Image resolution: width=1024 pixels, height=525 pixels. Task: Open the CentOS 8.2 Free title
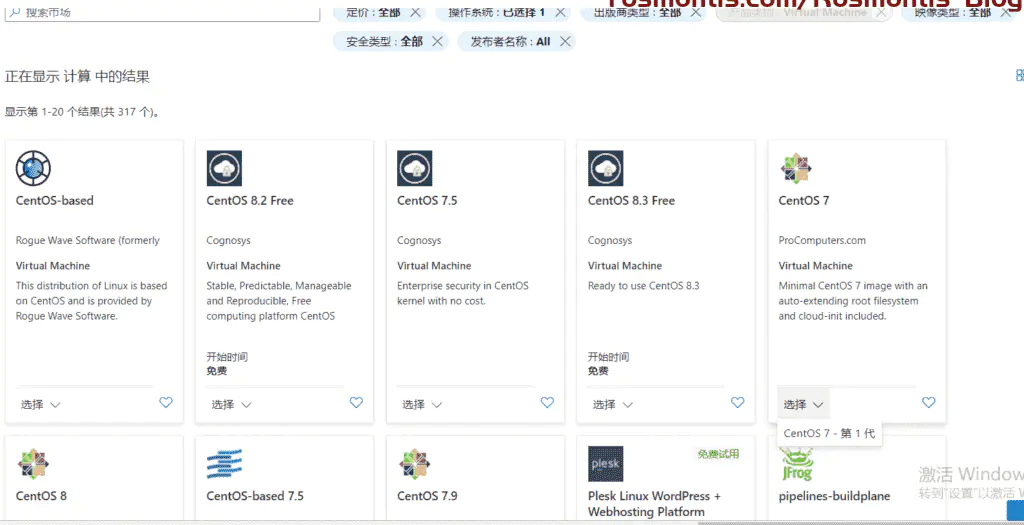[x=250, y=200]
